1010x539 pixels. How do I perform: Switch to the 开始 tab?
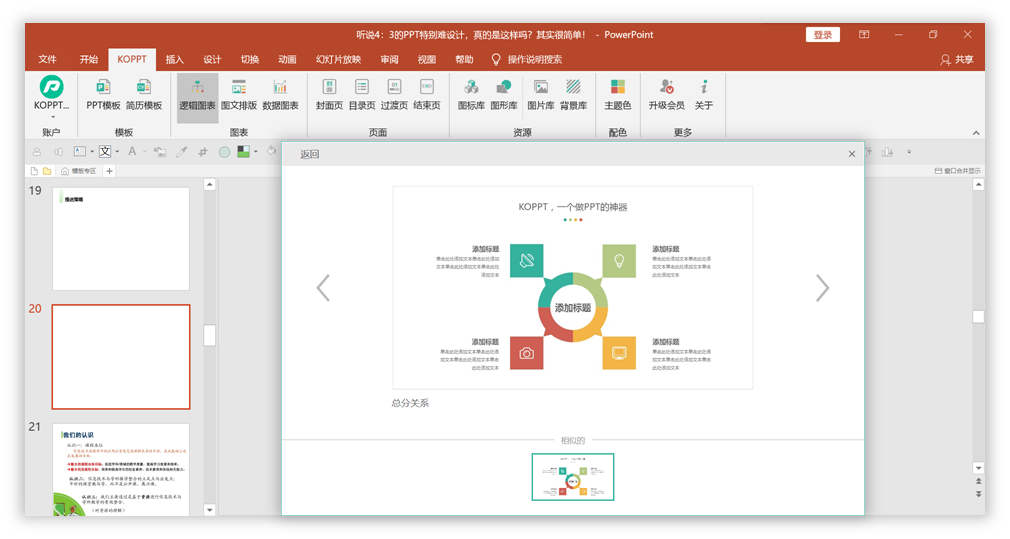(x=89, y=59)
